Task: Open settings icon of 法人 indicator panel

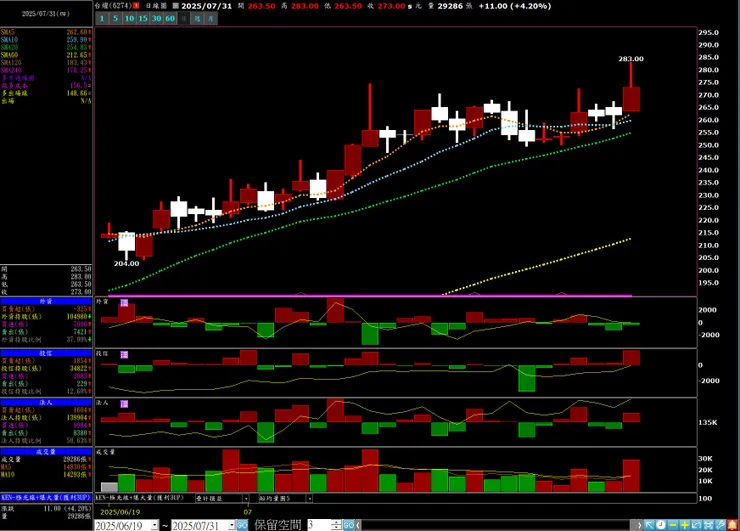Action: pyautogui.click(x=124, y=404)
